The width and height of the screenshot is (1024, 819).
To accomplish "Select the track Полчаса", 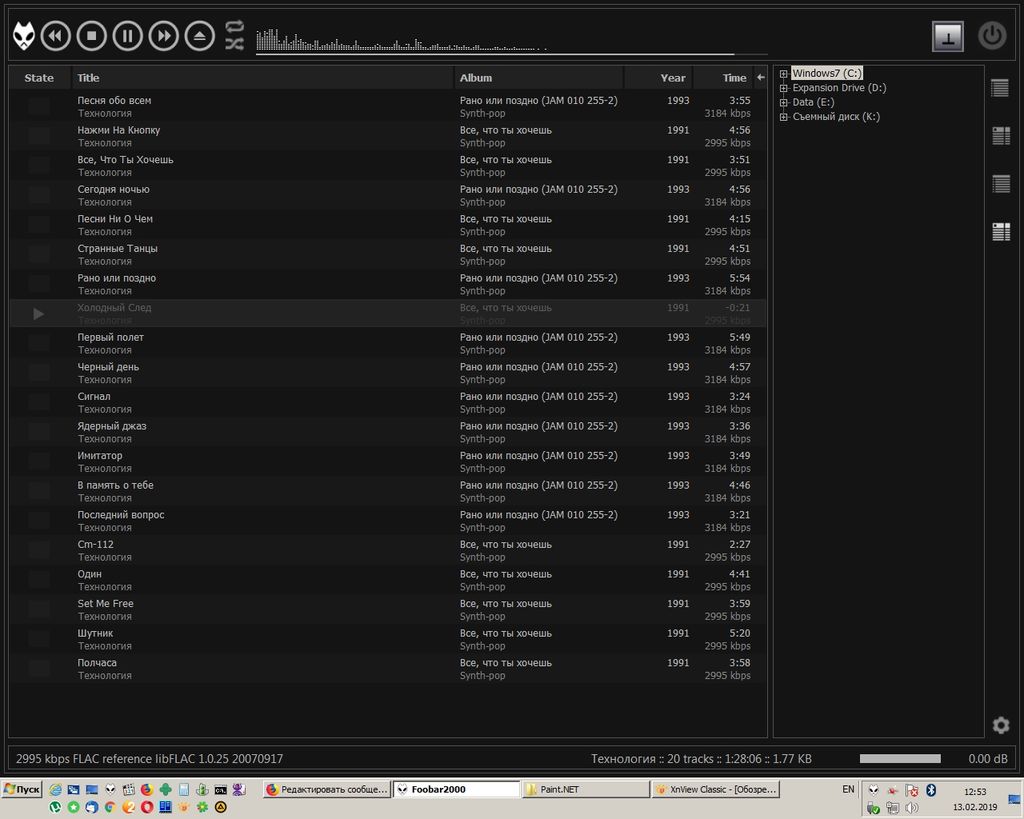I will (x=388, y=669).
